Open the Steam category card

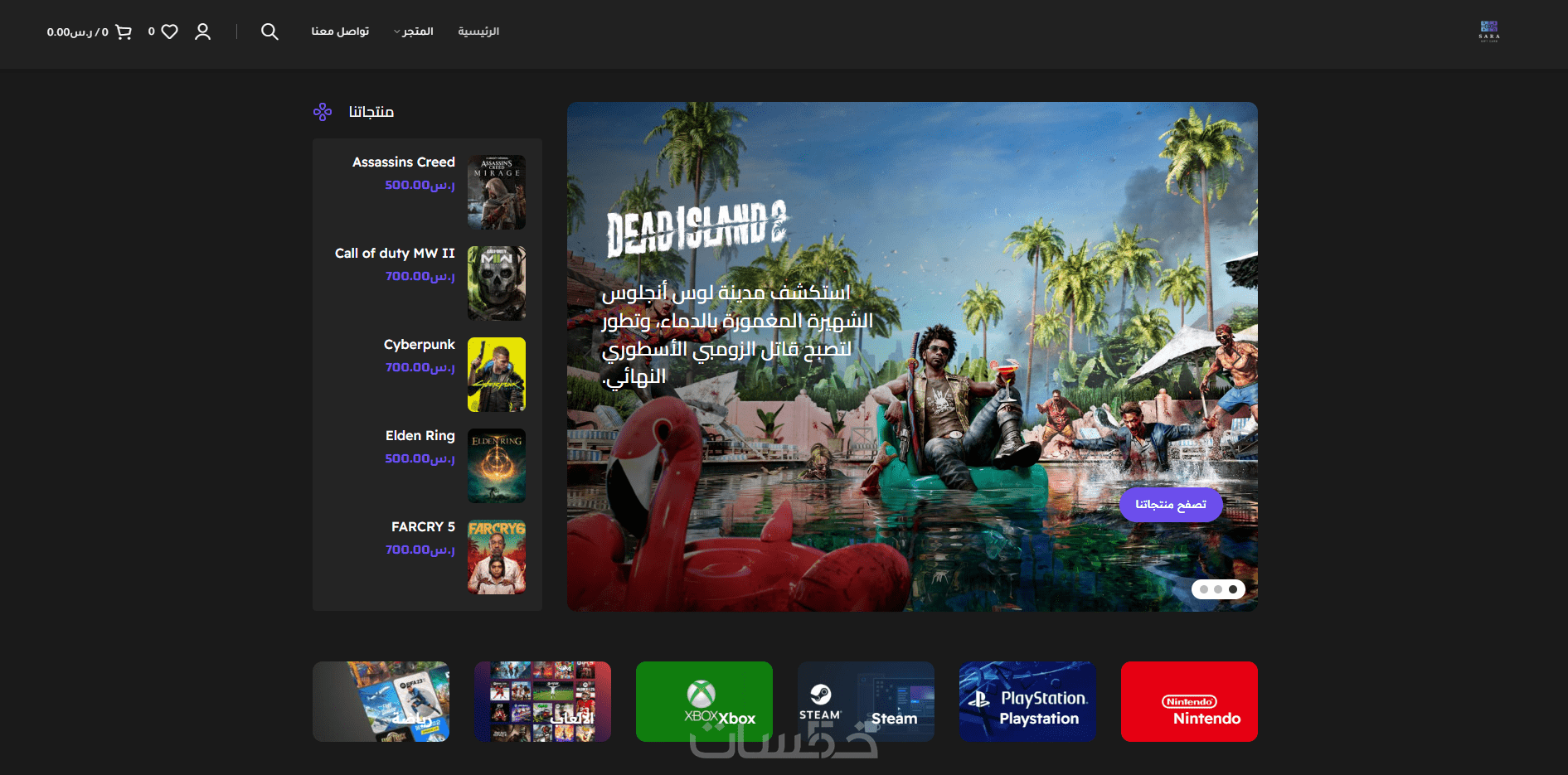pyautogui.click(x=866, y=701)
